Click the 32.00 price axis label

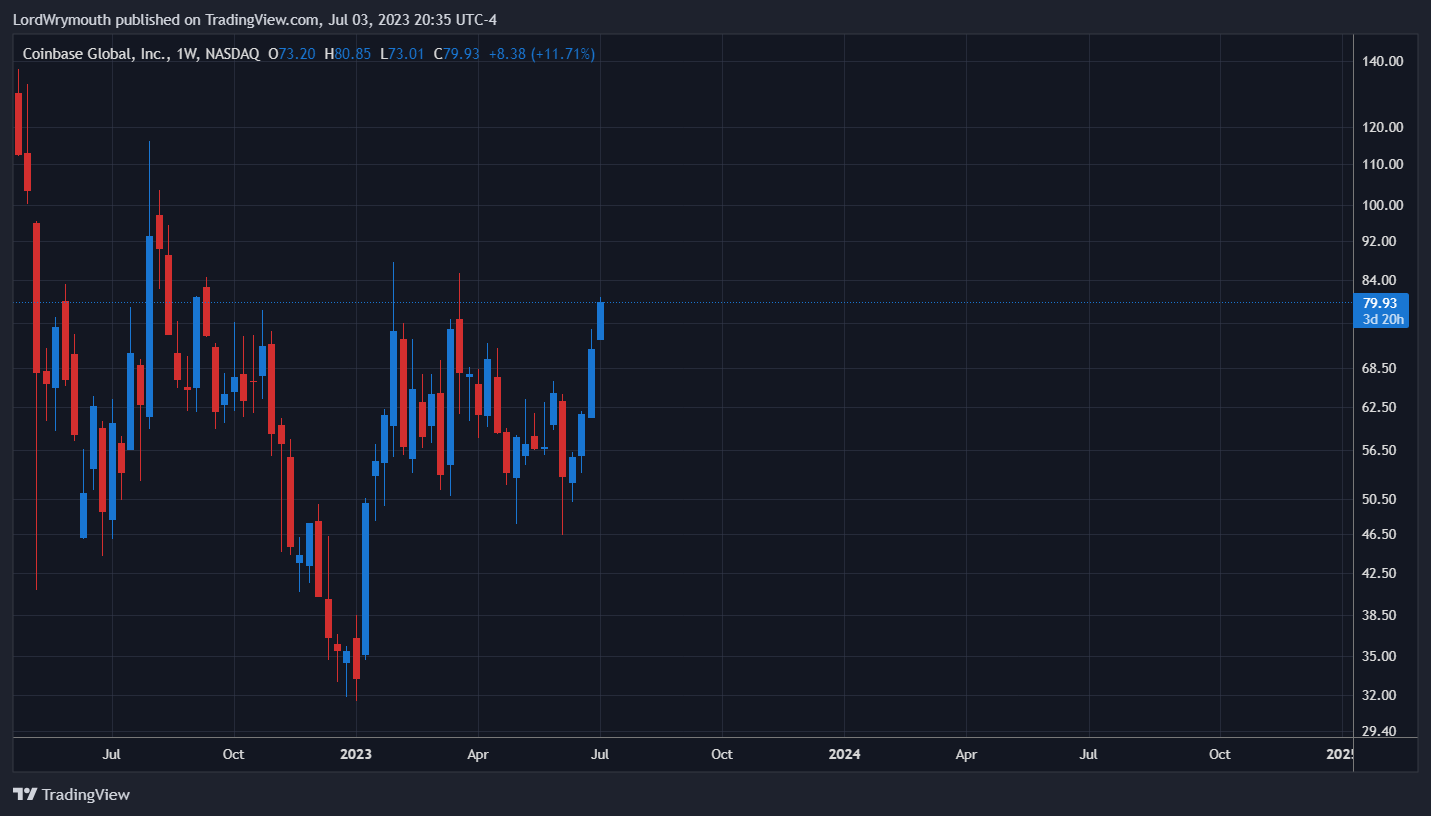(x=1380, y=695)
